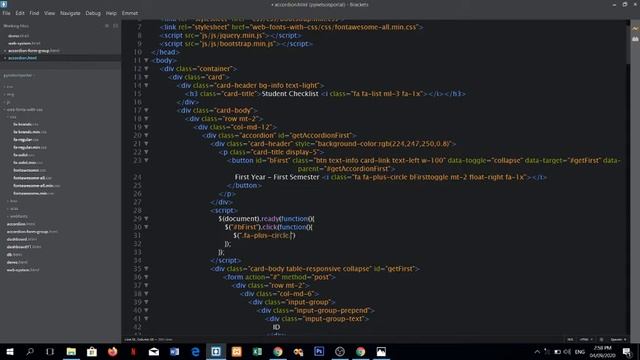The height and width of the screenshot is (360, 640).
Task: Open Photoshop from the taskbar
Action: [x=319, y=351]
